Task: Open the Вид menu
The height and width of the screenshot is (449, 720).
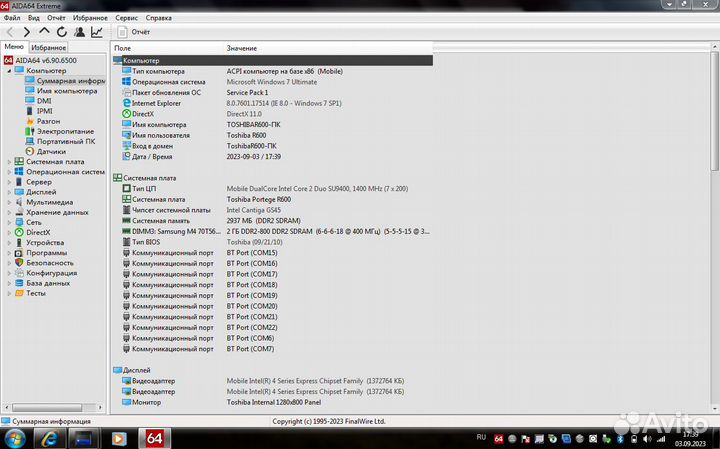Action: click(34, 18)
